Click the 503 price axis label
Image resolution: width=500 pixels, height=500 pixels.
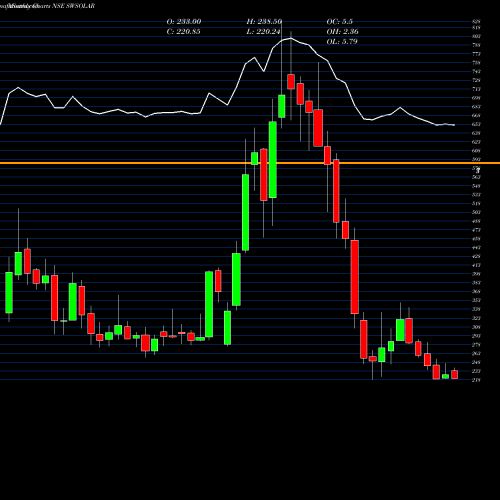pyautogui.click(x=476, y=212)
